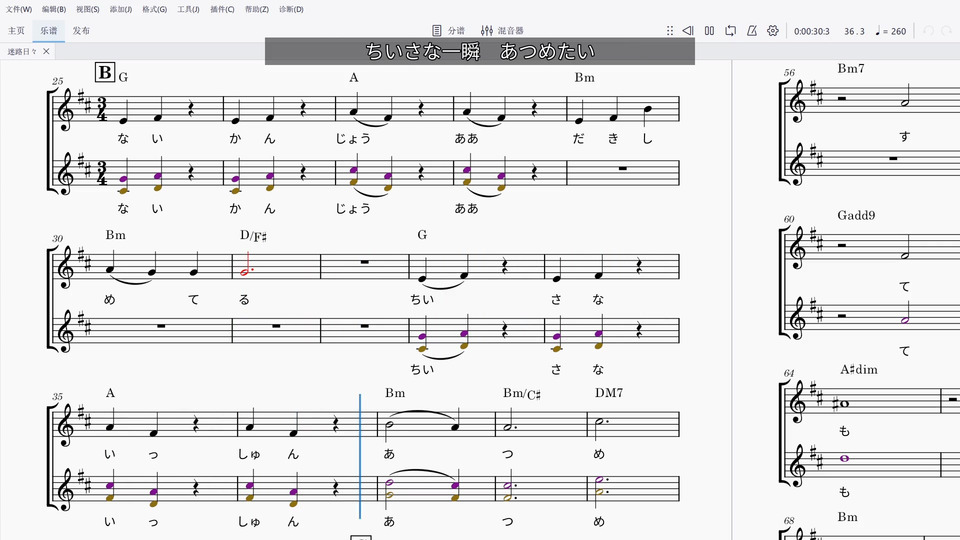Switch to the 发布 publish tab

point(81,31)
